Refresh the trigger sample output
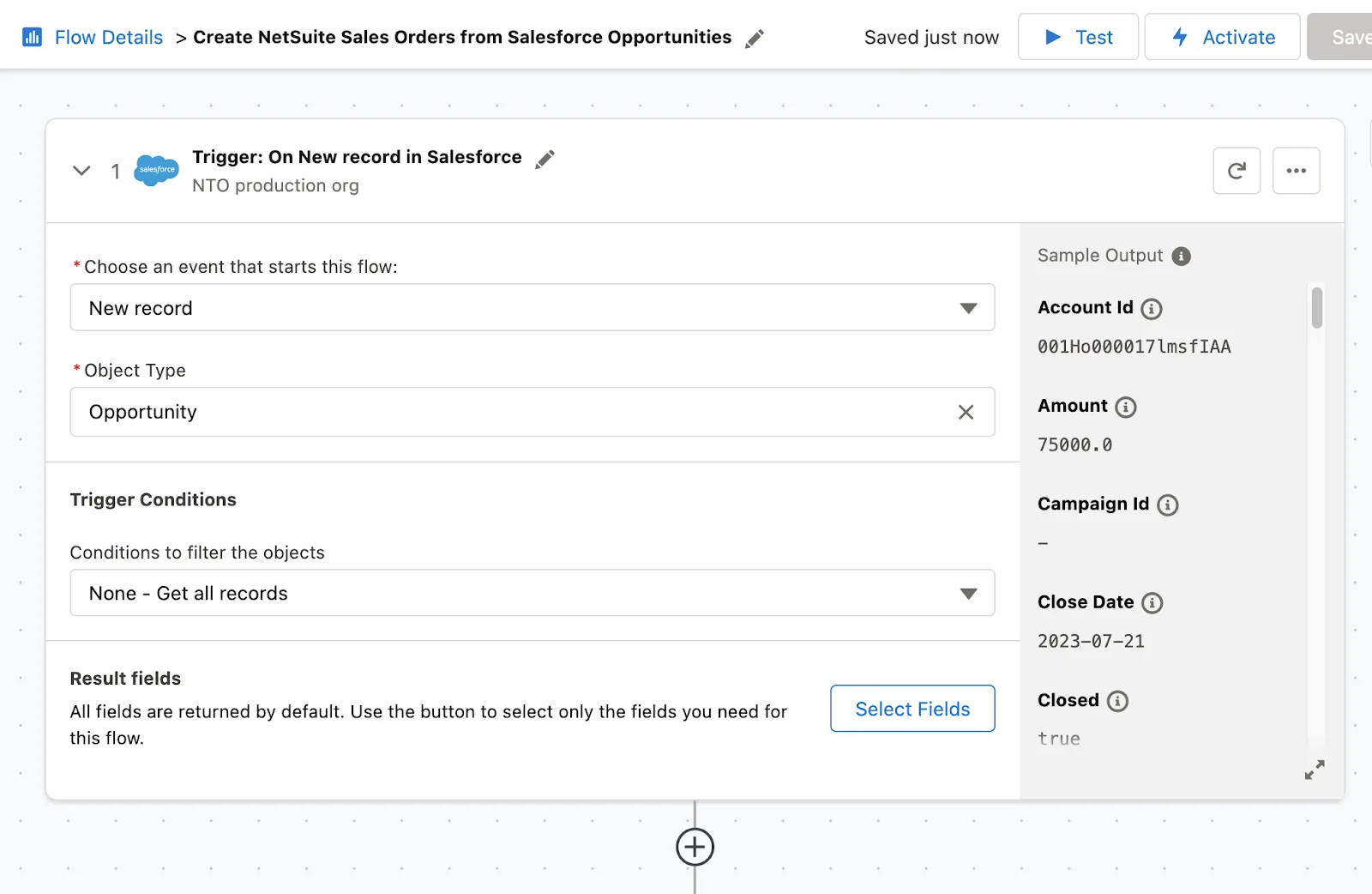 1237,171
